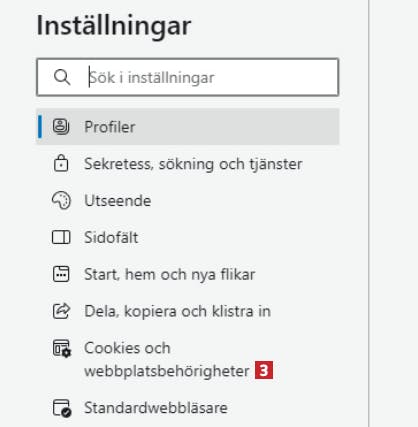Open Cookies och webbplatsbehörigheter text
Viewport: 418px width, 427px height.
[x=167, y=359]
